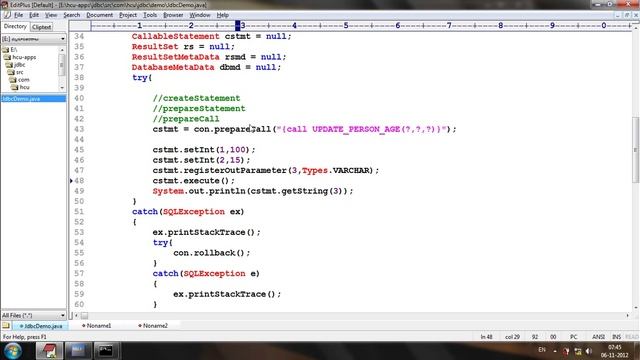Click the second taskbar application icon
The width and height of the screenshot is (640, 360).
coord(78,351)
